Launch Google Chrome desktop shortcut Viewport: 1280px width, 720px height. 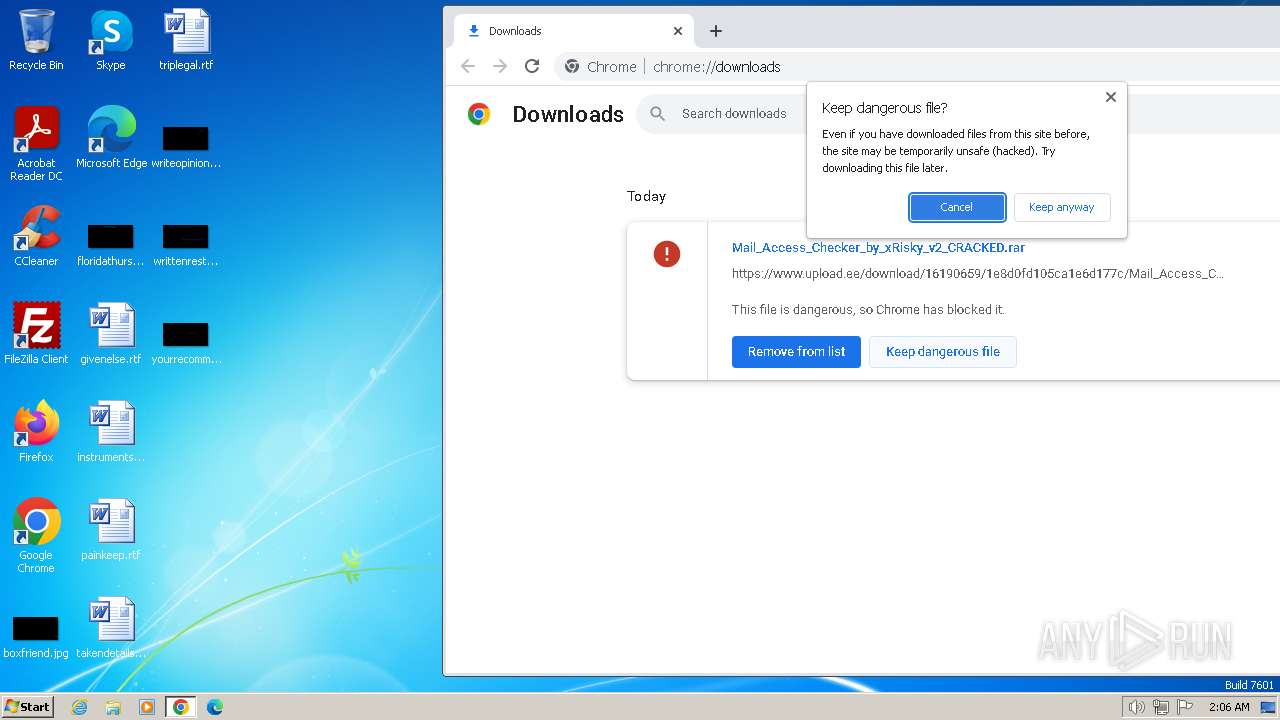tap(36, 536)
